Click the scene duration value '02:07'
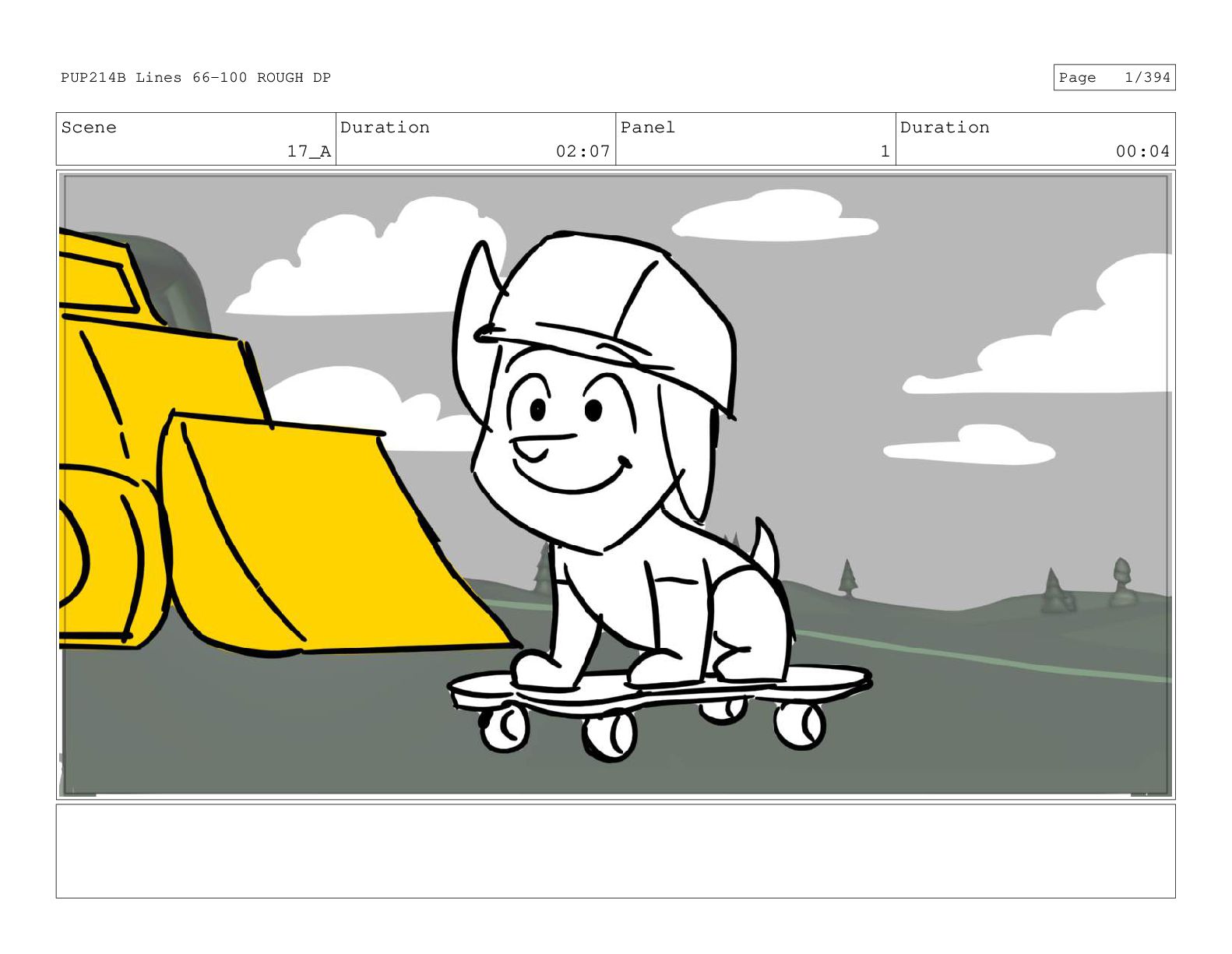Viewport: 1232px width, 954px height. click(583, 152)
